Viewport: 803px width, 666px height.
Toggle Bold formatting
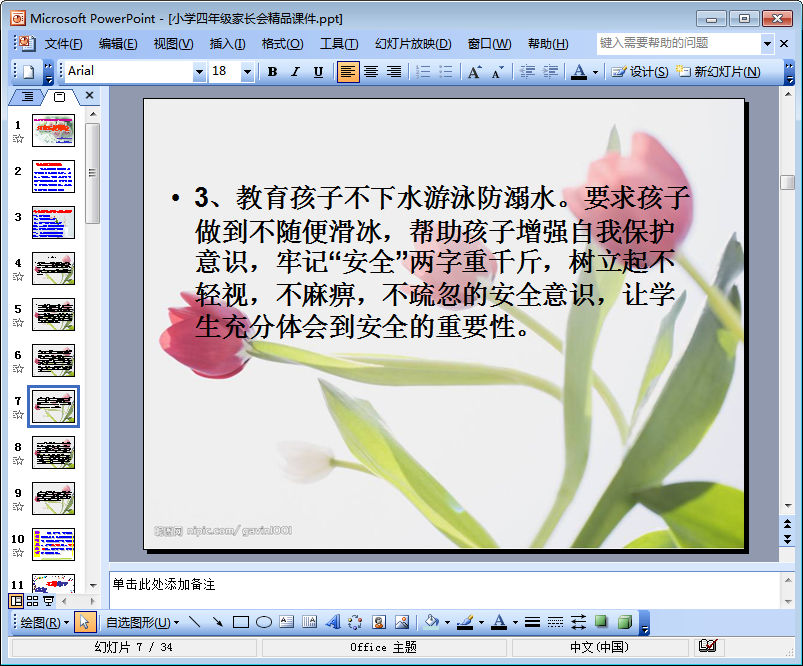coord(272,72)
